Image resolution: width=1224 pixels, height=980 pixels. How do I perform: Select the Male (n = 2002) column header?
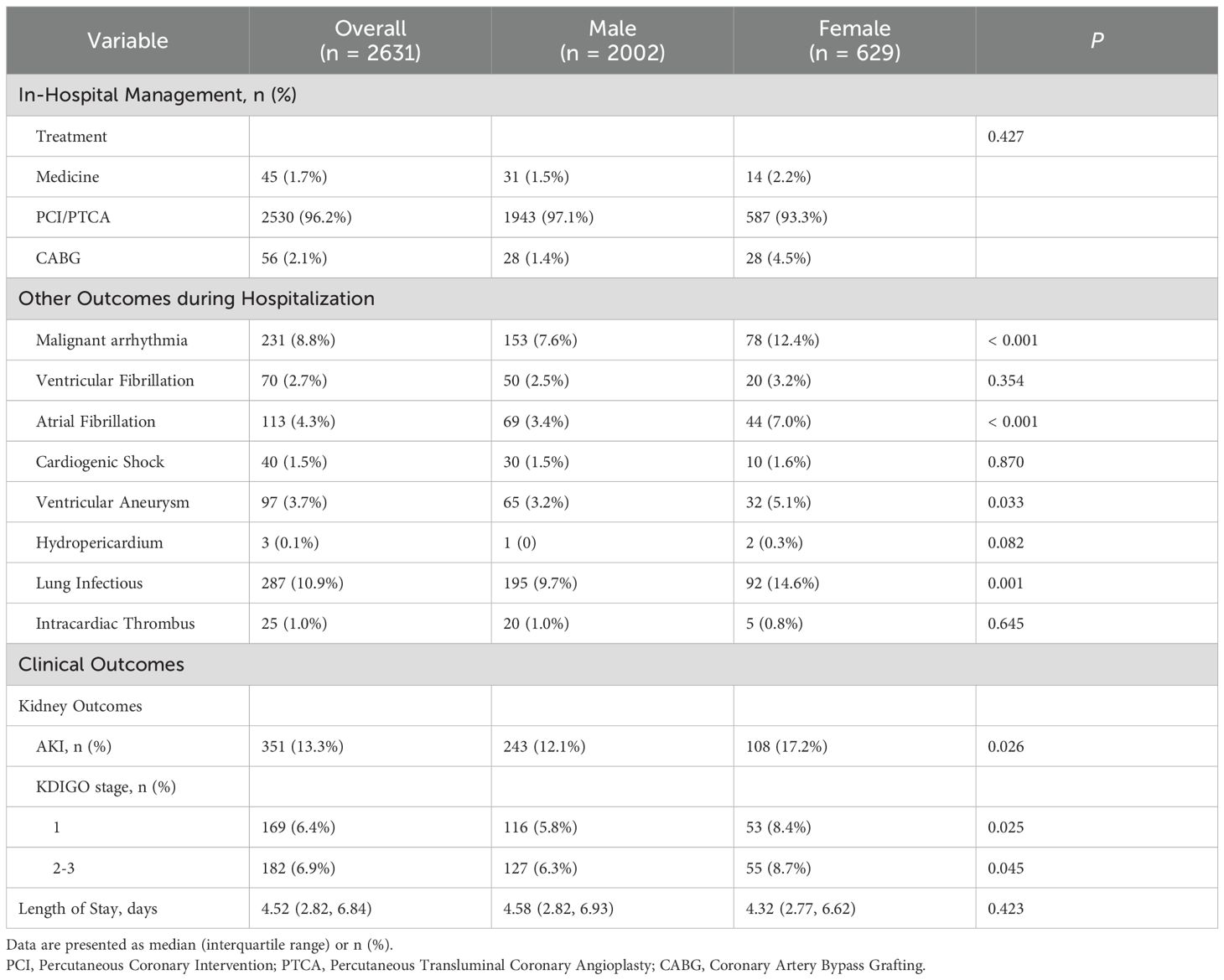tap(612, 40)
